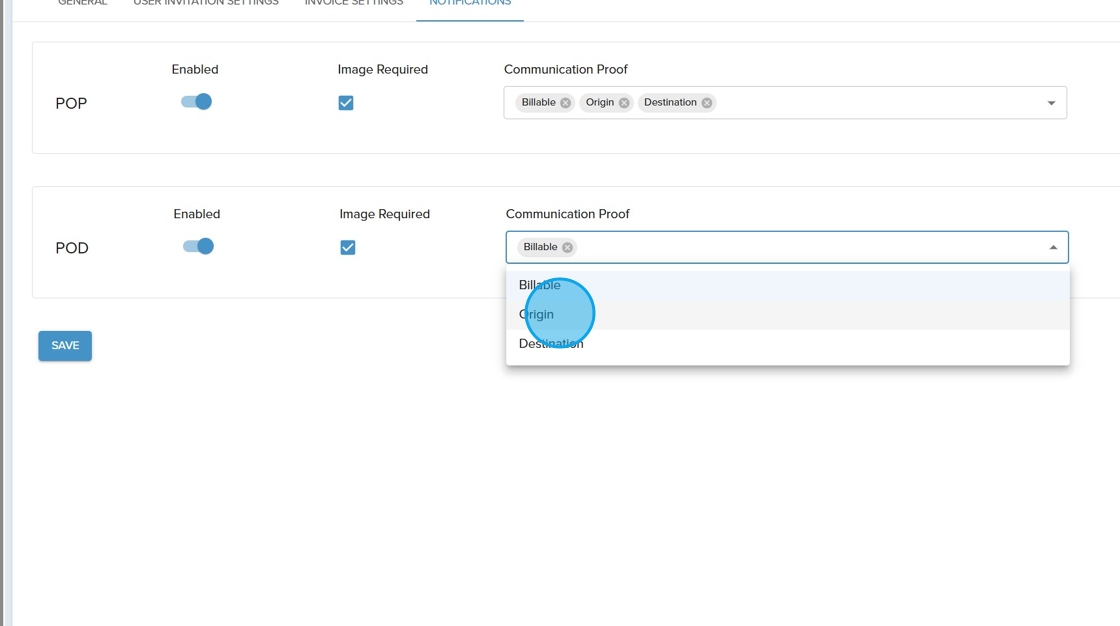Screen dimensions: 1120x626
Task: Collapse the POD Communication Proof dropdown arrow
Action: pyautogui.click(x=1053, y=248)
